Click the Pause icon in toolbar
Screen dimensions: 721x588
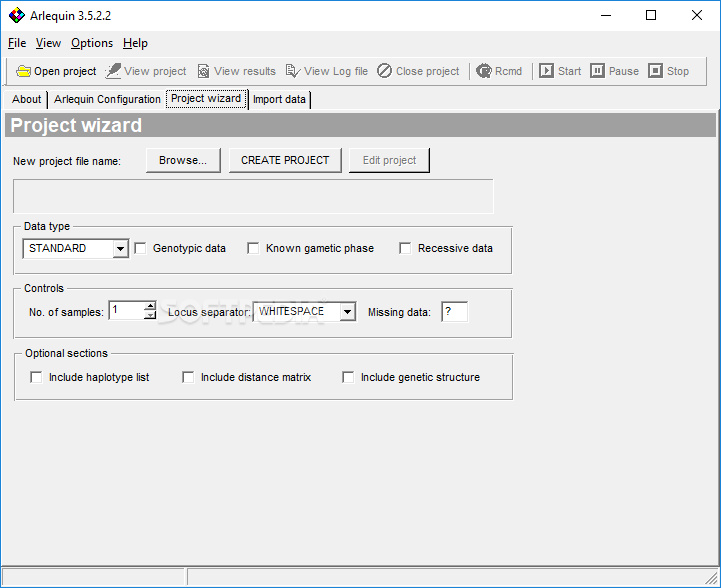click(597, 71)
